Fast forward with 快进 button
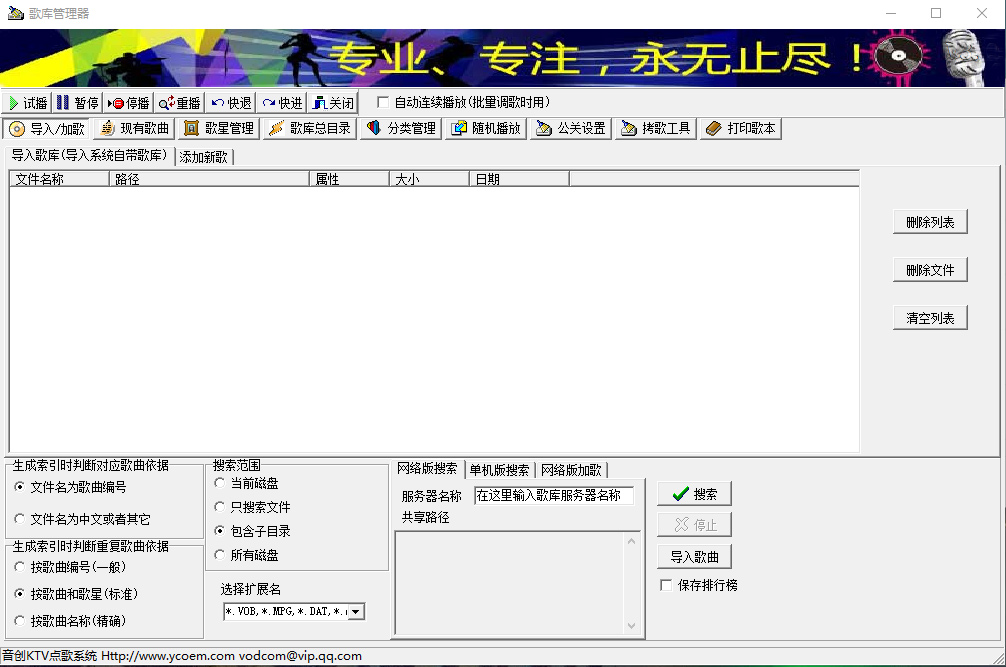This screenshot has height=667, width=1006. [282, 103]
